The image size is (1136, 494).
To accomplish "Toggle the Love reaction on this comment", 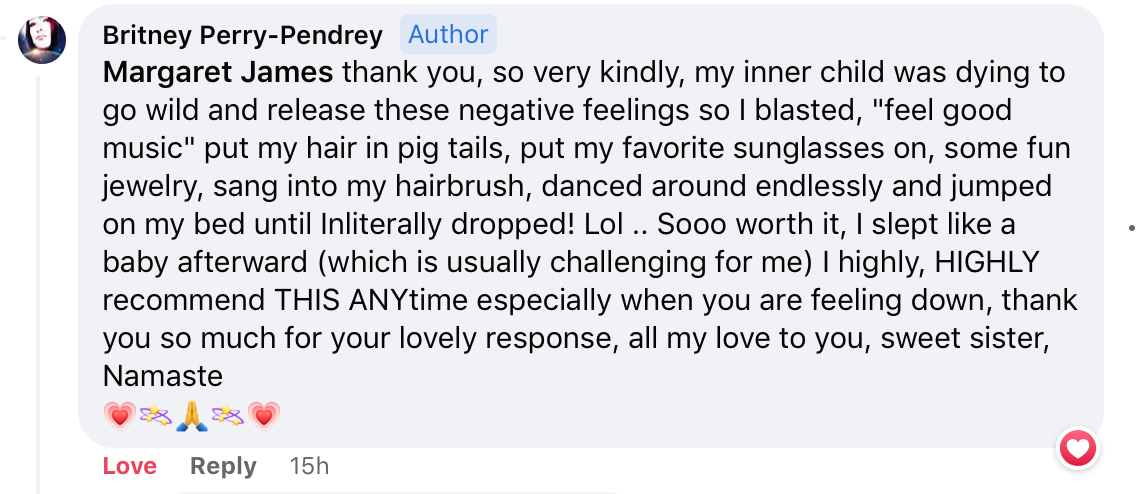I will [129, 466].
